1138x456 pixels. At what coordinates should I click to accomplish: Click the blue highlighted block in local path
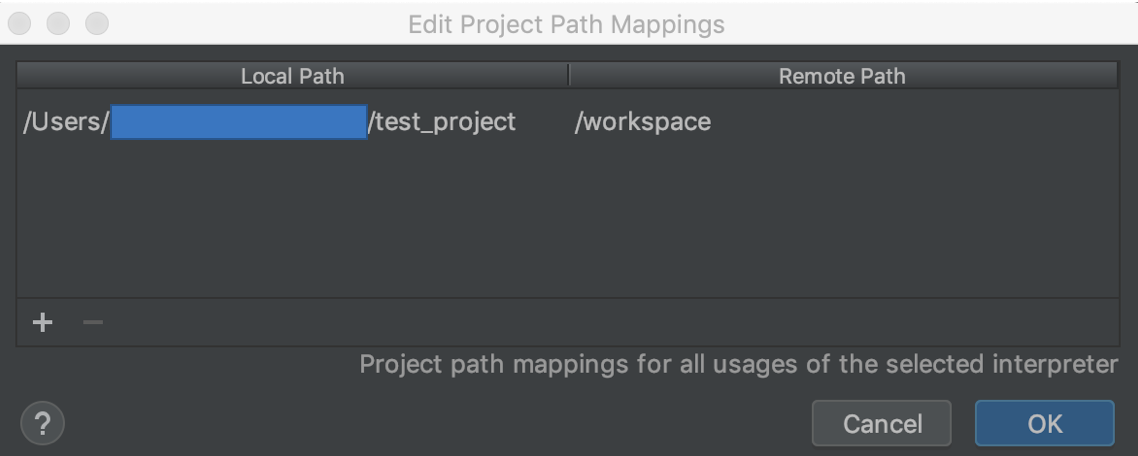coord(238,122)
